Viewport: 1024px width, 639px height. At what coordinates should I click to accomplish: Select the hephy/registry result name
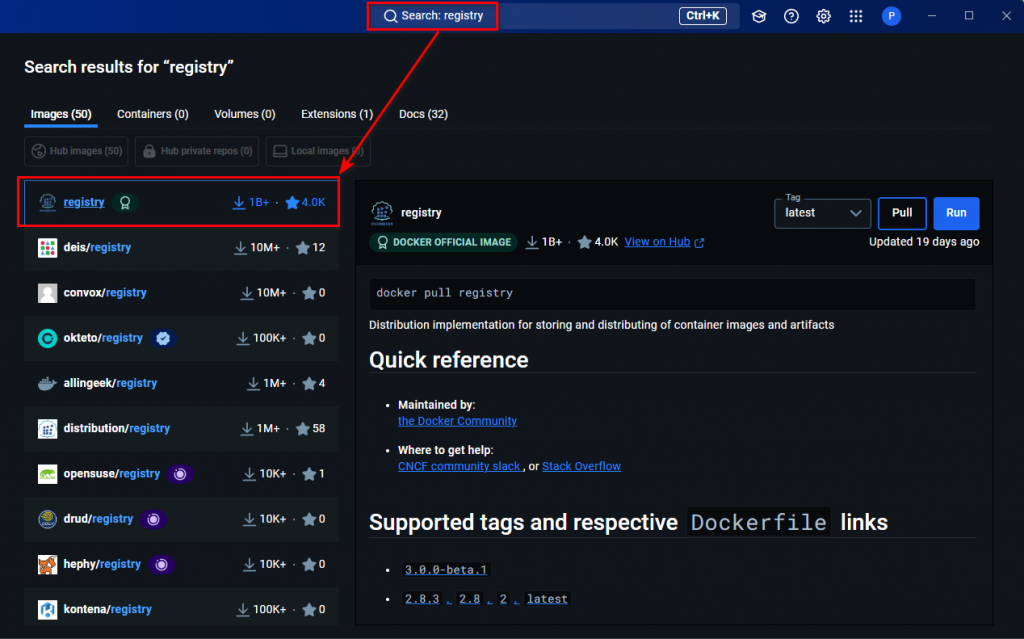pos(102,564)
